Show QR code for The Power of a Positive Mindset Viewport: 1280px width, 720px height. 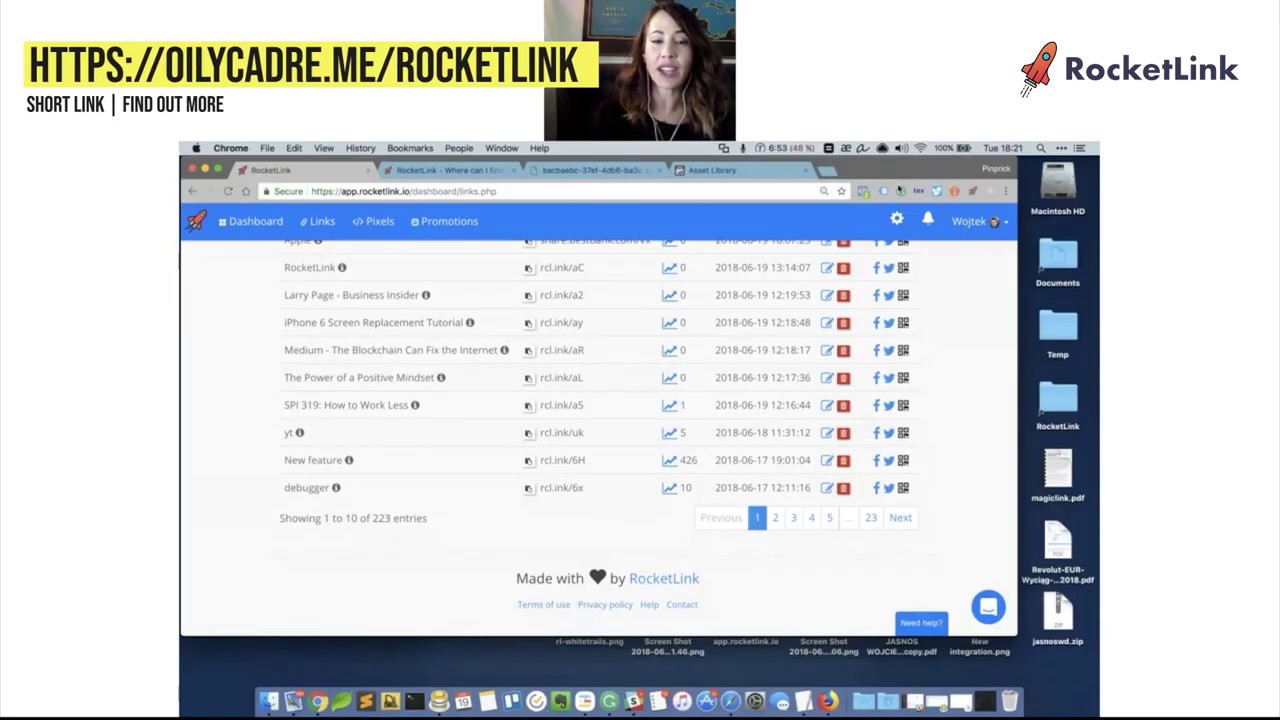(903, 377)
